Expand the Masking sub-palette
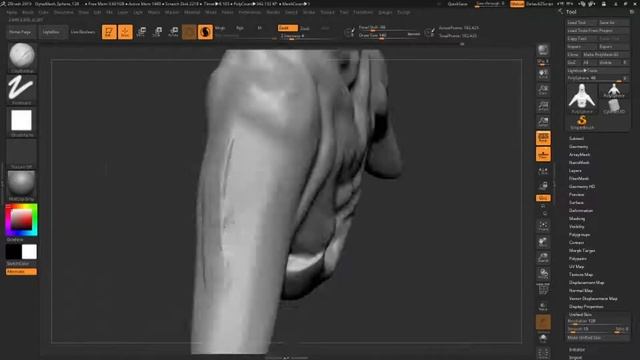Image resolution: width=640 pixels, height=360 pixels. coord(577,219)
